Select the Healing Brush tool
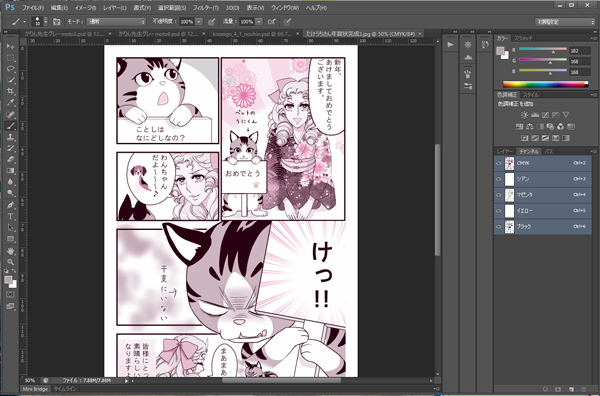Image resolution: width=600 pixels, height=396 pixels. coord(10,114)
